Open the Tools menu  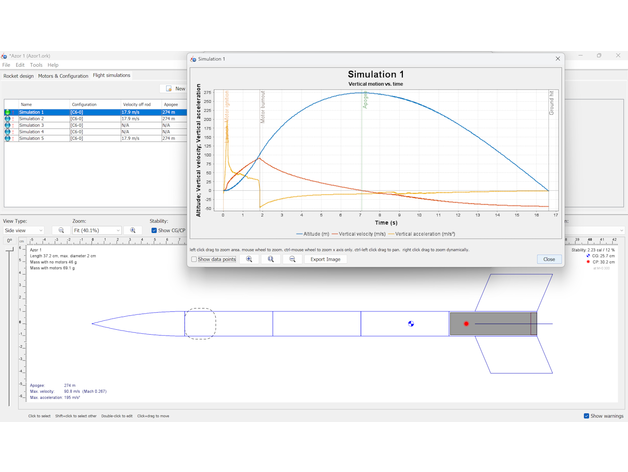36,65
